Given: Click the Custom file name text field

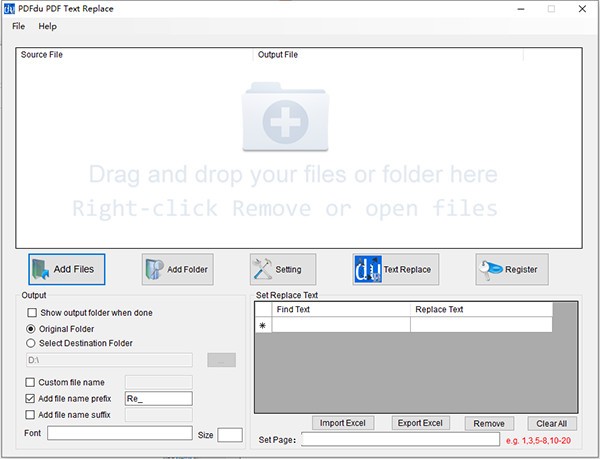Looking at the screenshot, I should 158,382.
